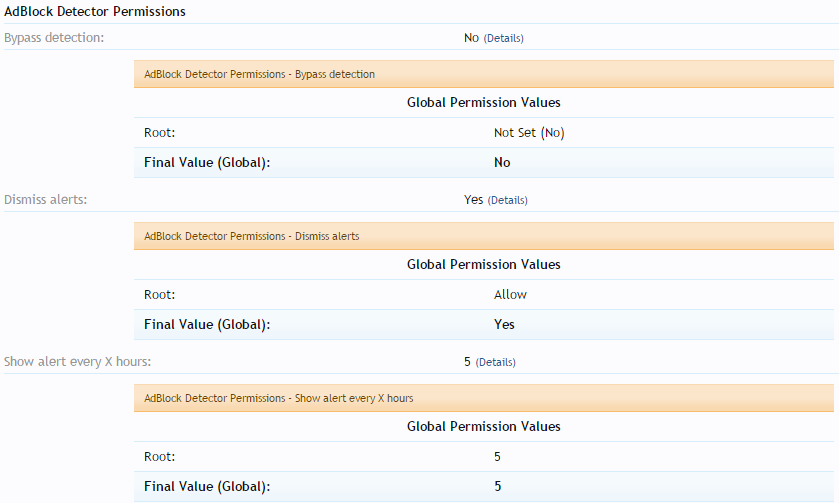Click Global Permission Values heading under Dismiss alerts
Screen dimensions: 839x503
coord(483,265)
